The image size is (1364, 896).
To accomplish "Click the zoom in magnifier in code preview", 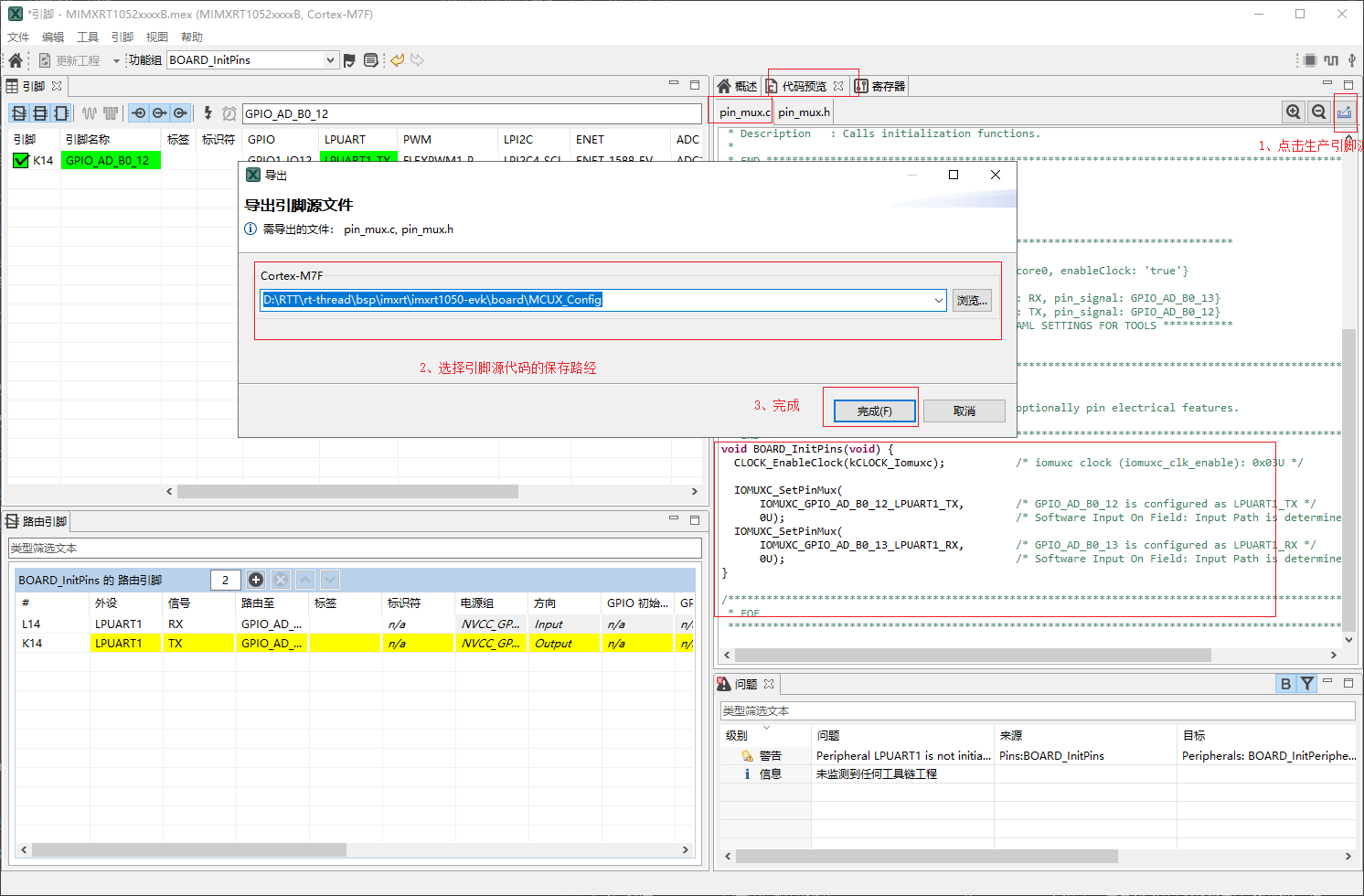I will click(x=1293, y=112).
